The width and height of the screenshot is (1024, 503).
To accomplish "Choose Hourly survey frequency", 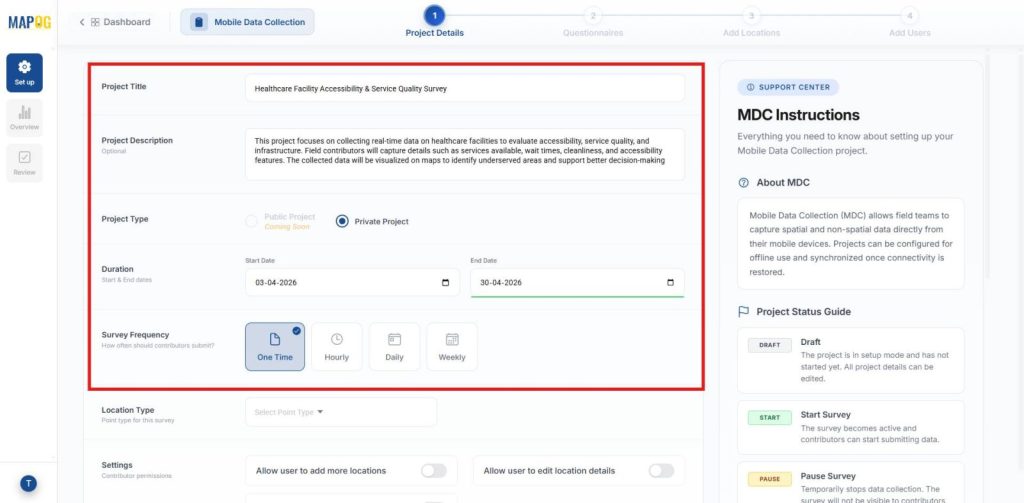I will [336, 347].
